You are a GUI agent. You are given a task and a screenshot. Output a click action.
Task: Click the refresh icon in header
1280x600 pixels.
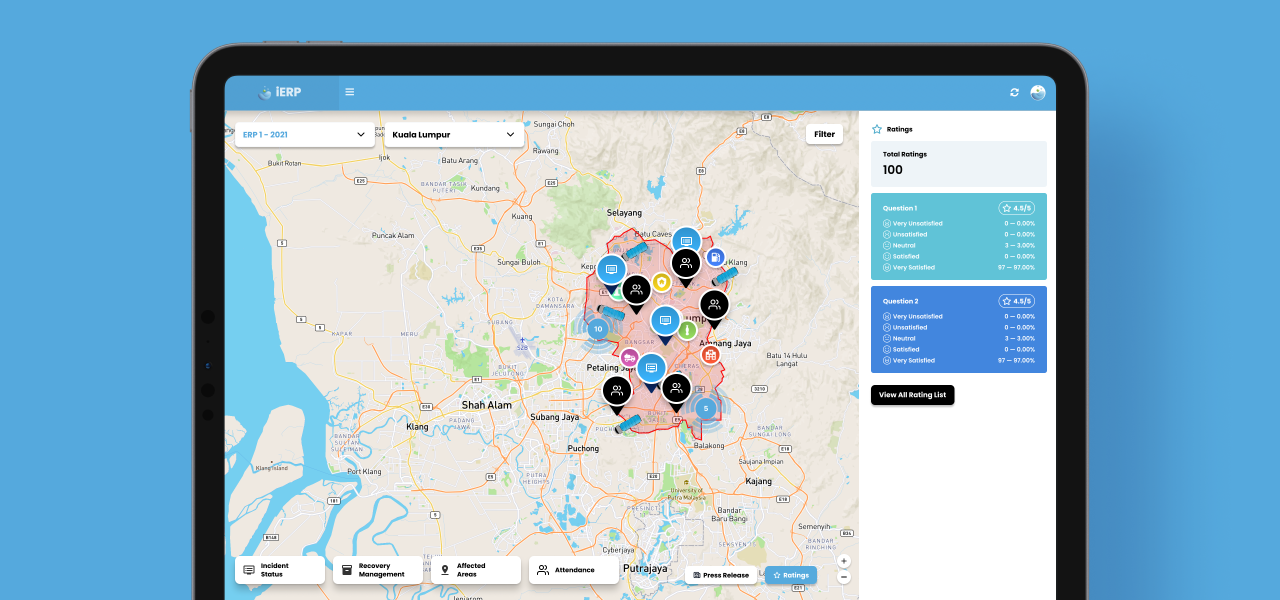coord(1014,93)
